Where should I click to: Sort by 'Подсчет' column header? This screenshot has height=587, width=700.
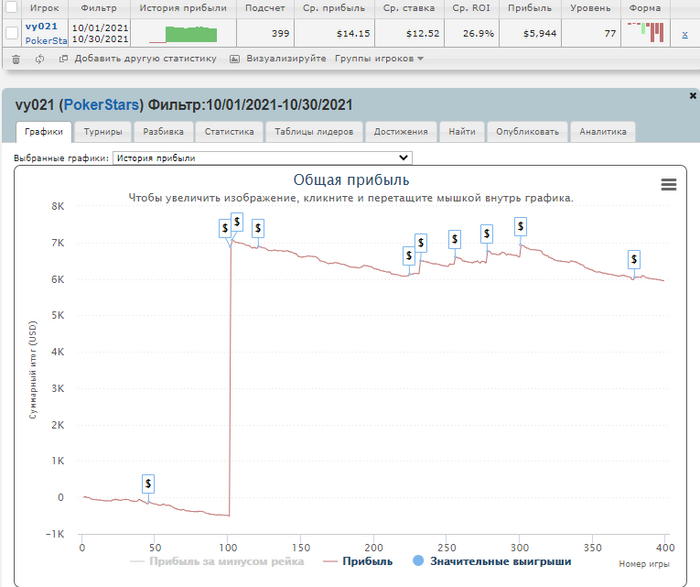click(x=265, y=8)
